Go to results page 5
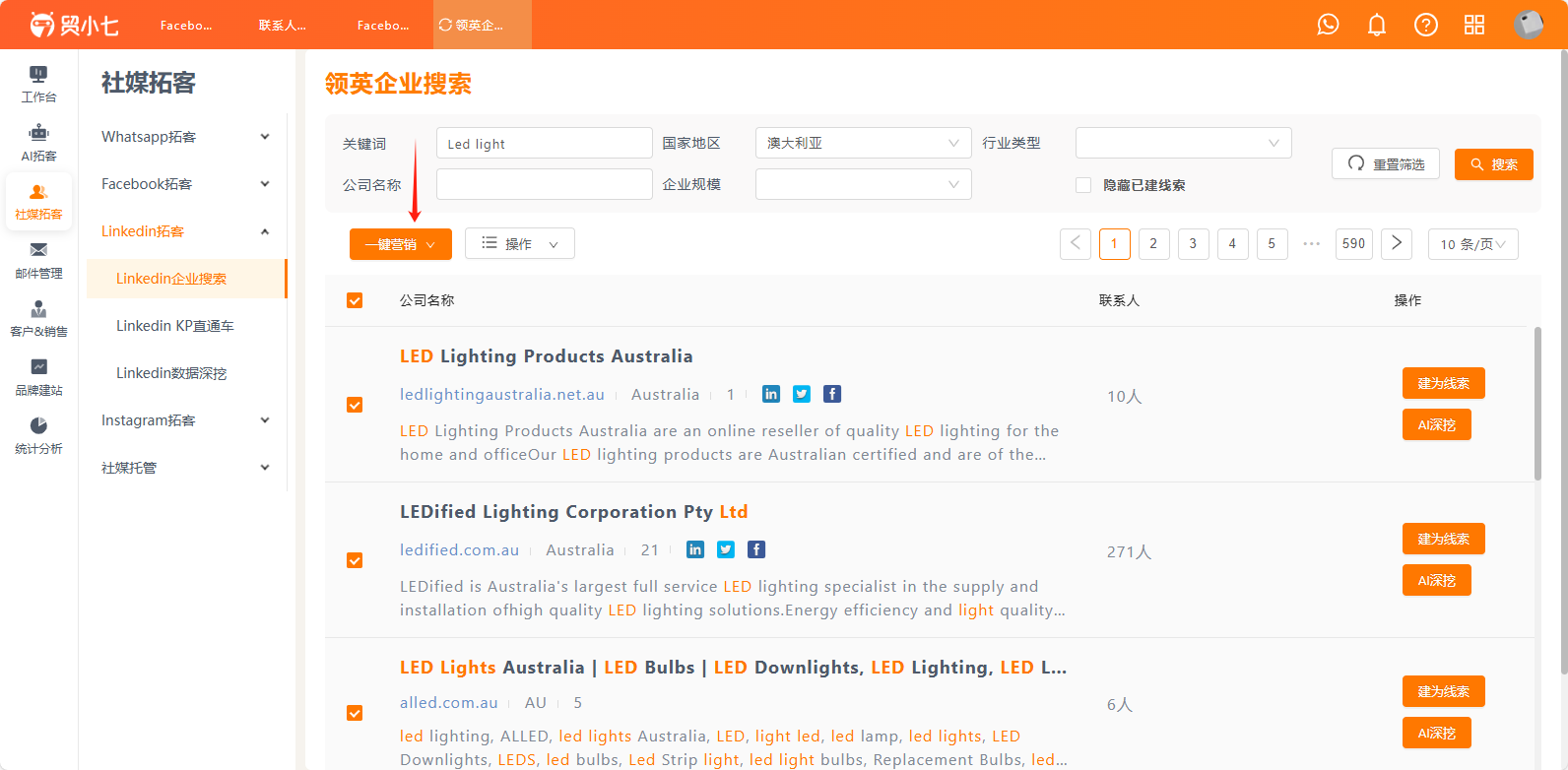 [1272, 243]
